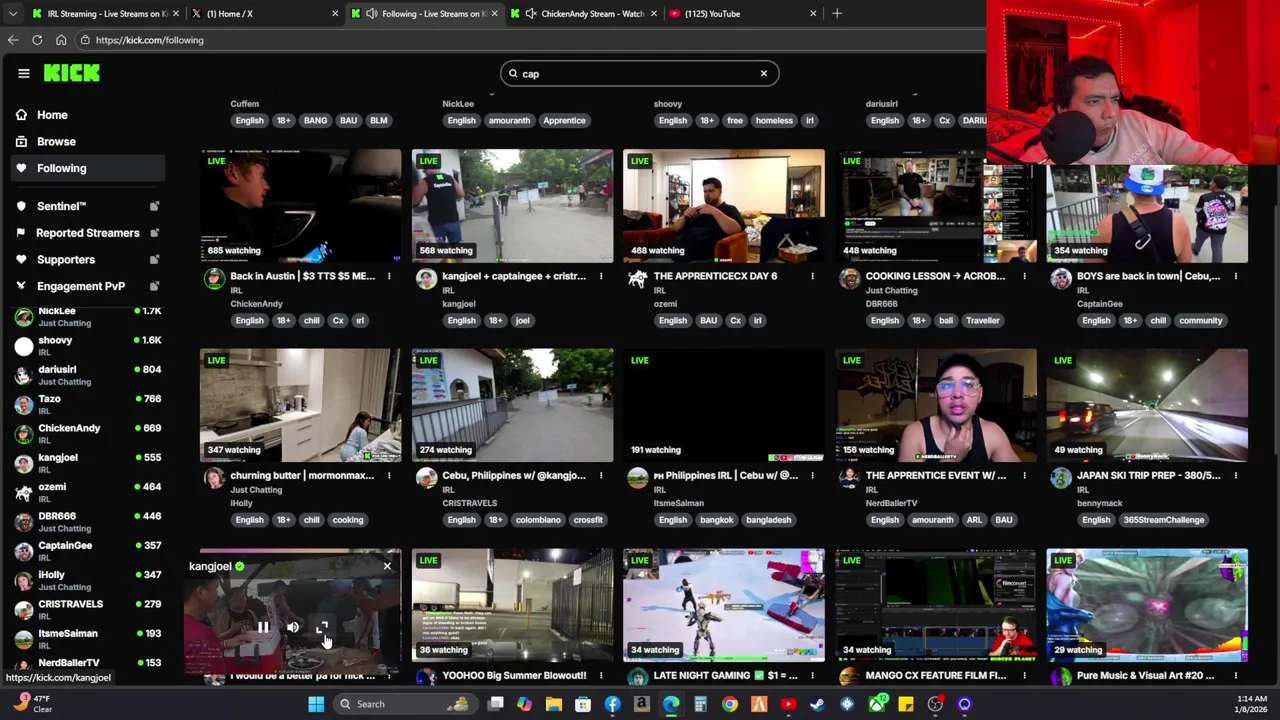Click external-link icon beside Engagement PvP
The image size is (1280, 720).
(x=154, y=286)
